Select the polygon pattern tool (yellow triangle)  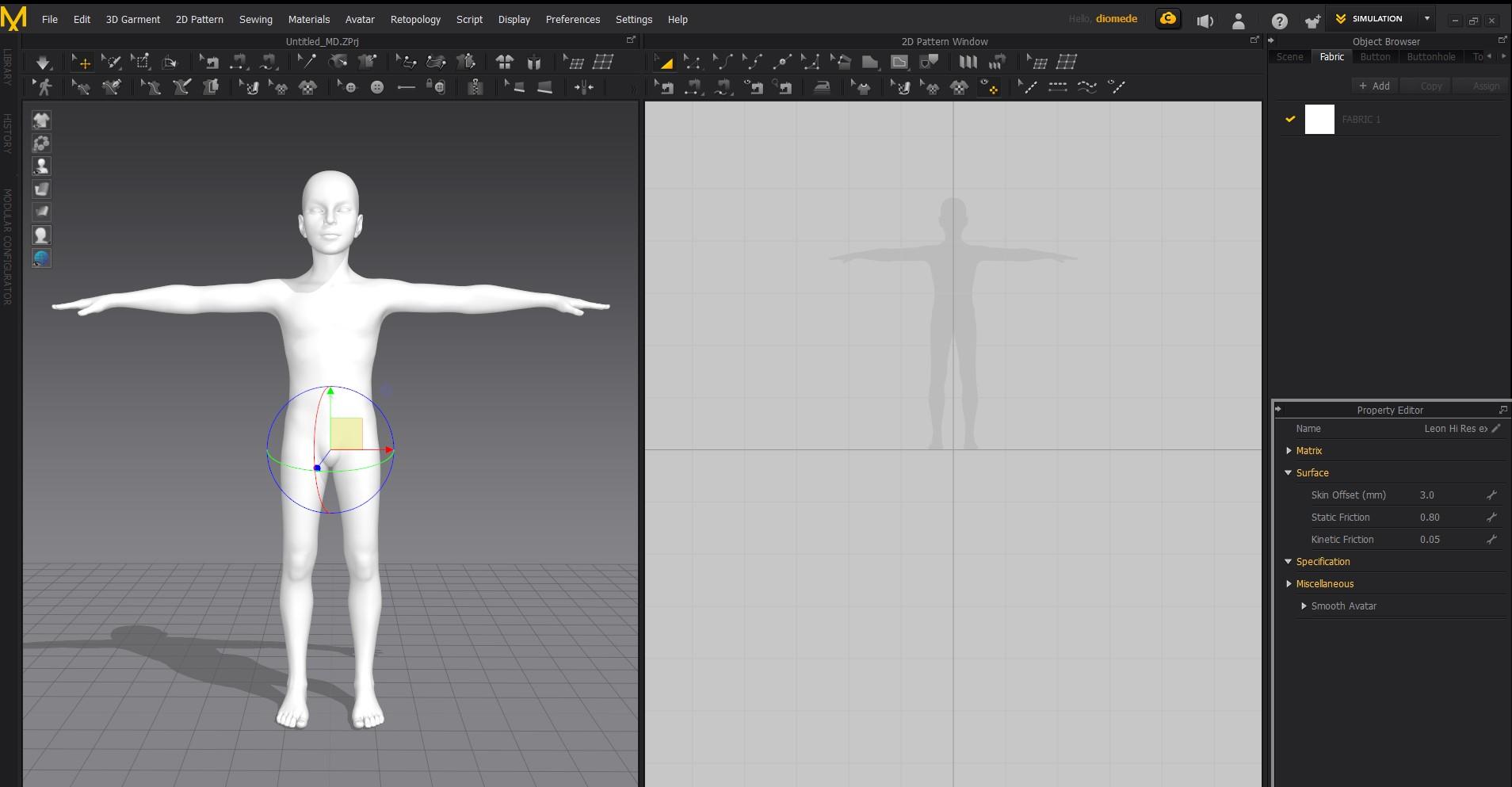point(664,62)
